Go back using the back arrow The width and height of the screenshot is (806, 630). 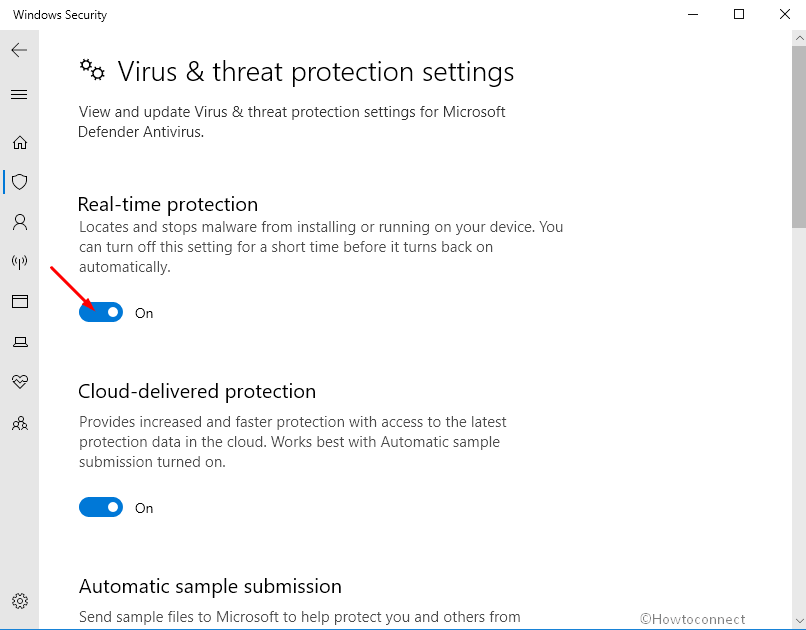[19, 50]
